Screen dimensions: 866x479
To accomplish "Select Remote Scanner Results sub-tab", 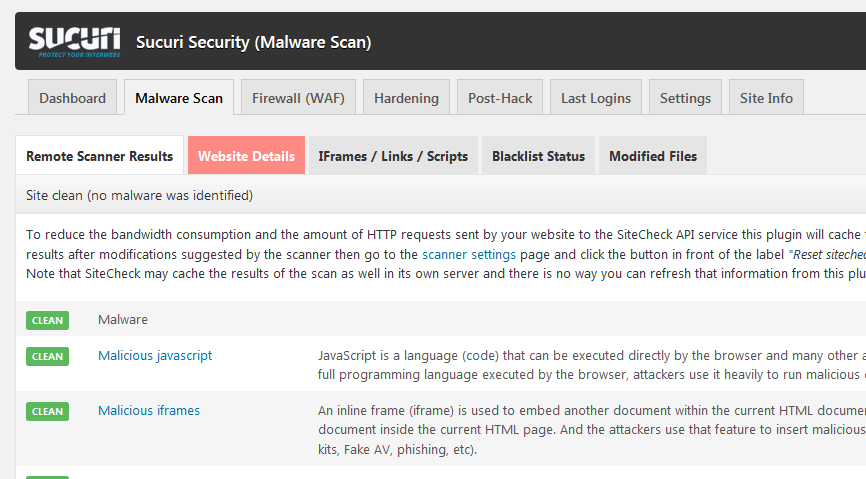I will pos(99,156).
